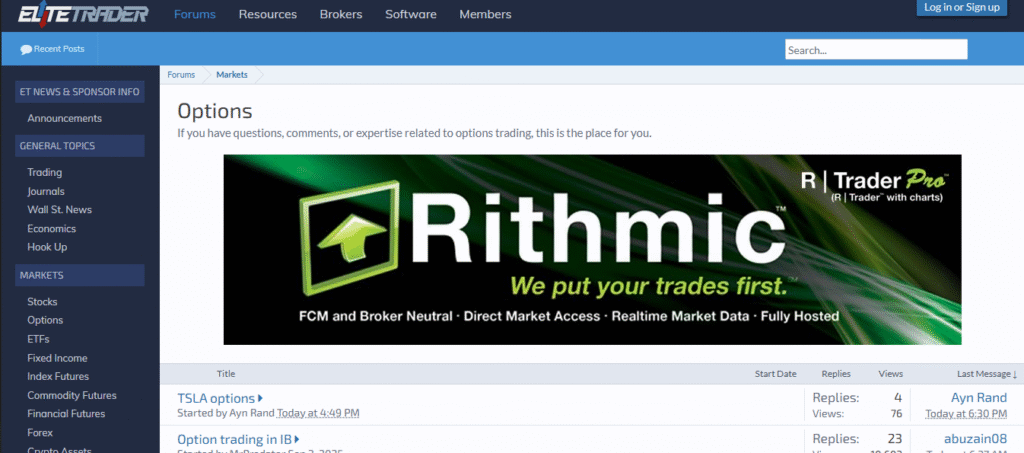This screenshot has width=1024, height=453.
Task: Open Option trading in IB thread
Action: click(234, 439)
